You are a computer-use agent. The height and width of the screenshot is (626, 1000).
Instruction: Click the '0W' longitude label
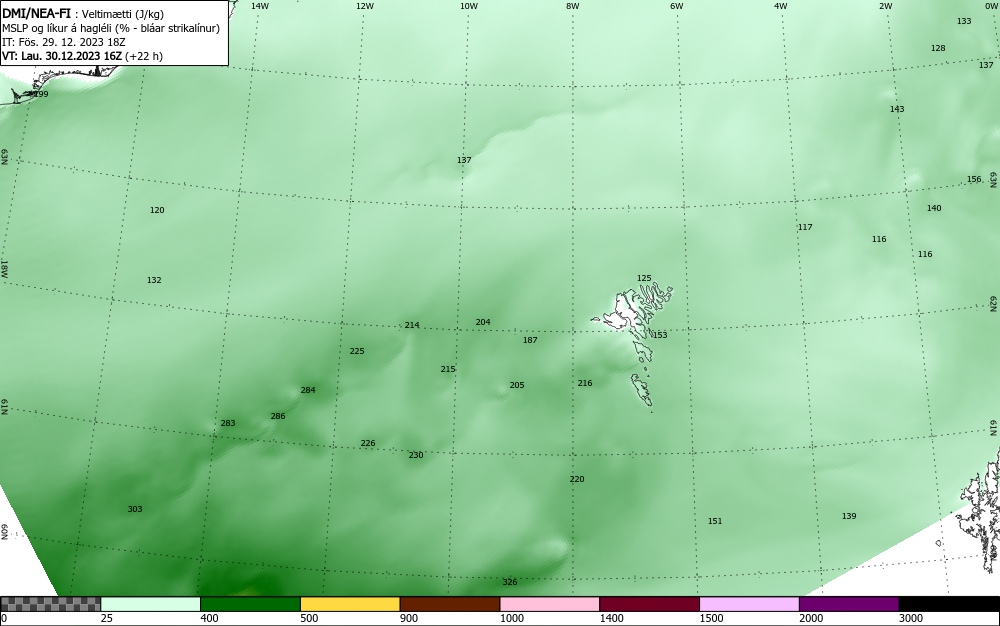[x=990, y=6]
